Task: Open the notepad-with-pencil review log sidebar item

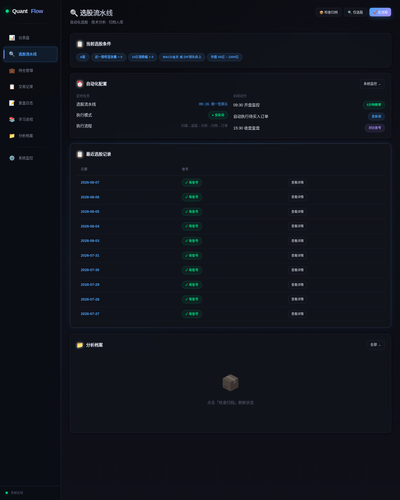Action: (30, 103)
